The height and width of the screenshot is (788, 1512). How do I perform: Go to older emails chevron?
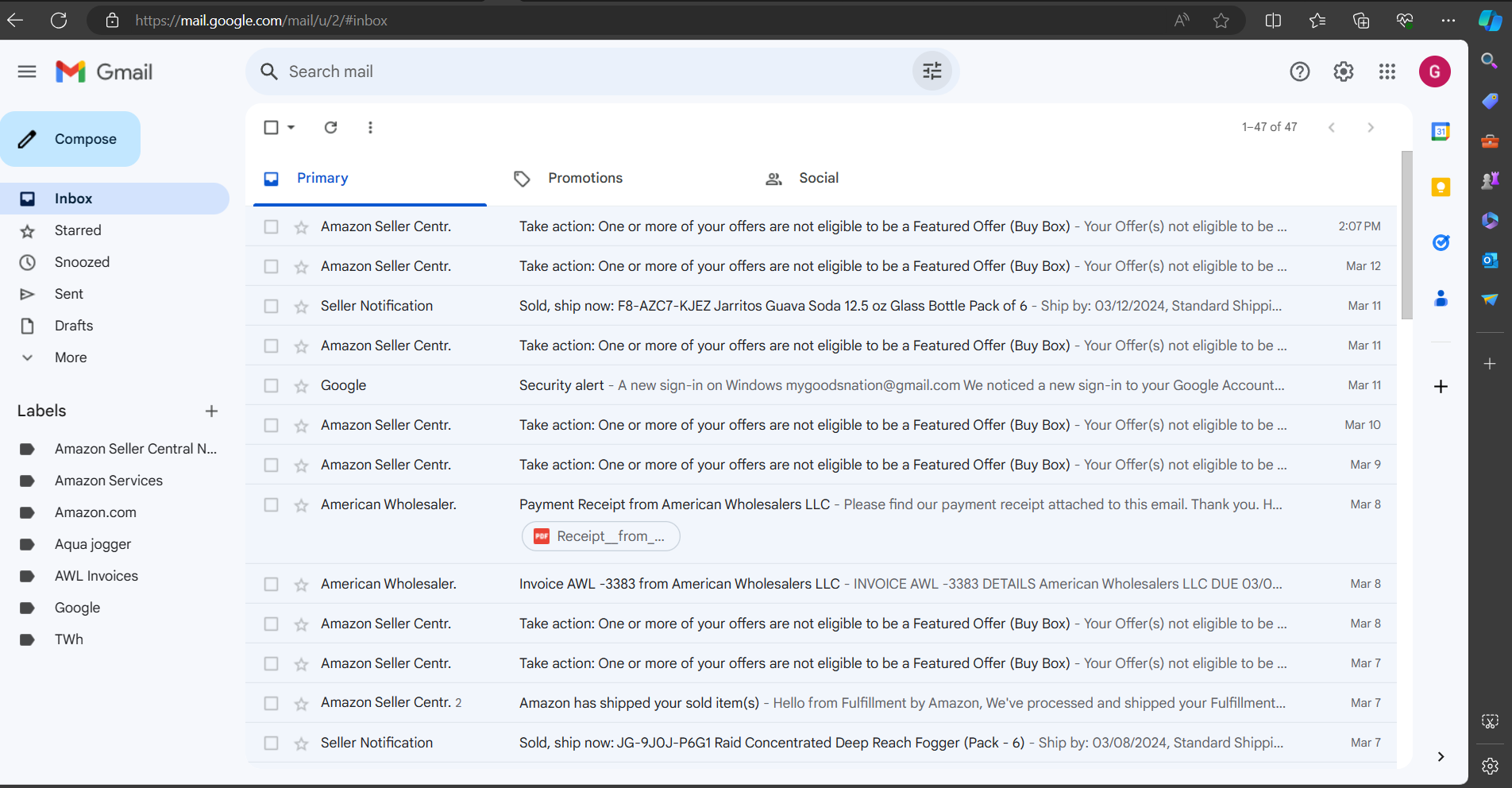click(1370, 127)
